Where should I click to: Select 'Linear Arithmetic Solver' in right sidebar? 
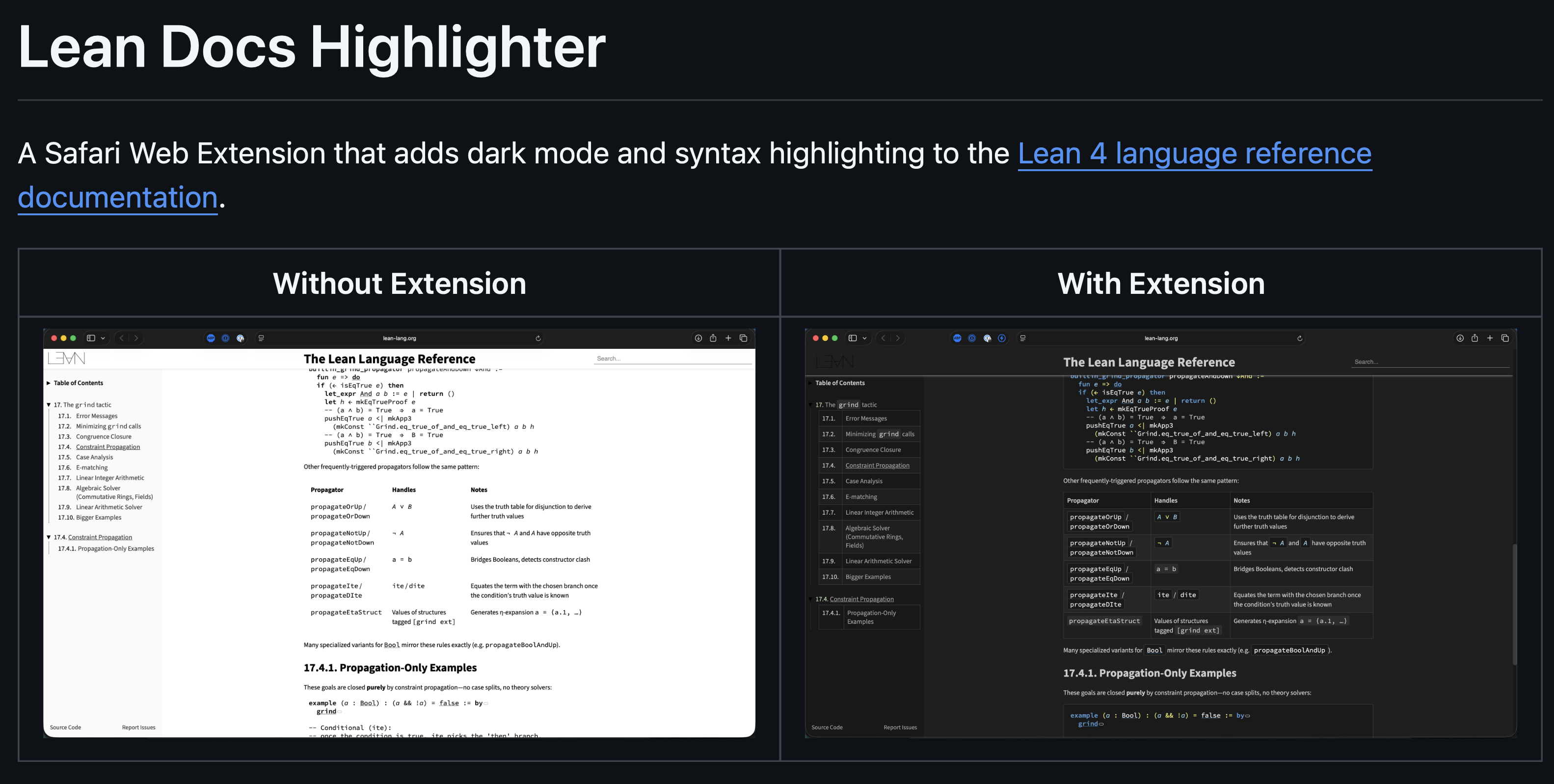coord(878,561)
